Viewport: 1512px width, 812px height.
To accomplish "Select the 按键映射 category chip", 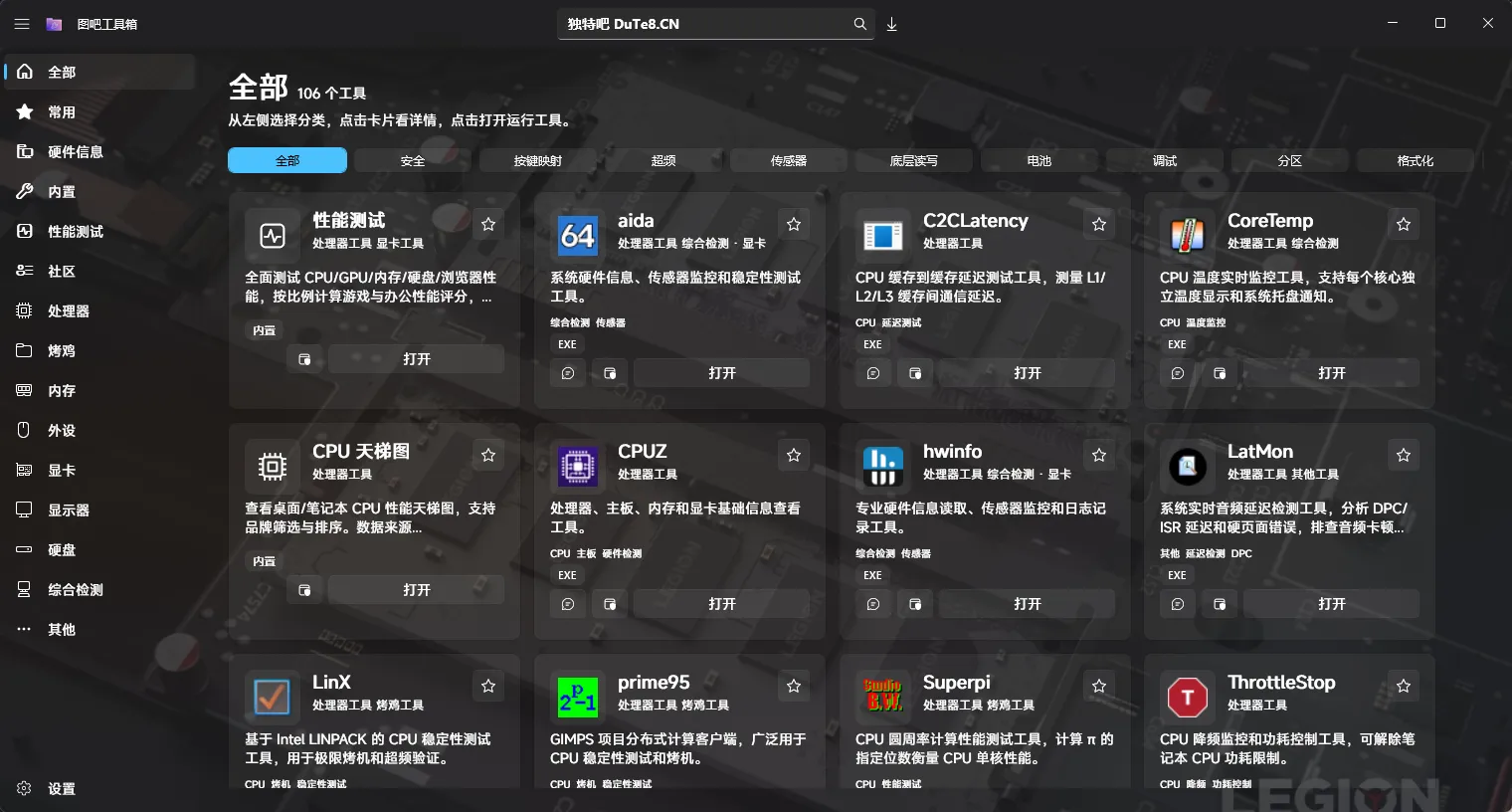I will coord(538,160).
